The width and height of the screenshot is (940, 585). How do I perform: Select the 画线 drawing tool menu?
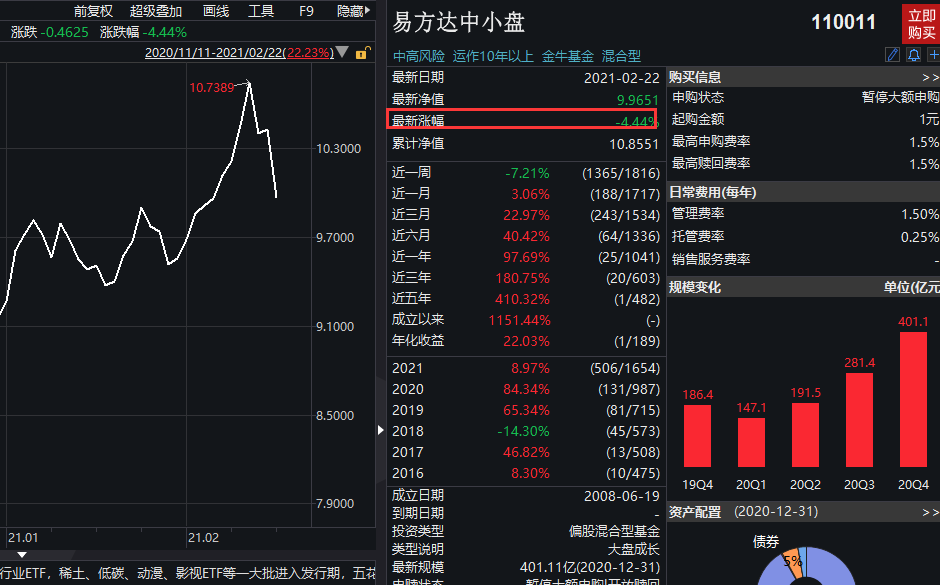click(x=216, y=11)
